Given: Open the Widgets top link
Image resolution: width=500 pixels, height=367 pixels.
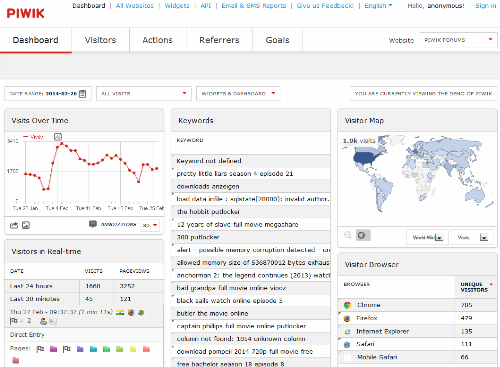Looking at the screenshot, I should (177, 6).
